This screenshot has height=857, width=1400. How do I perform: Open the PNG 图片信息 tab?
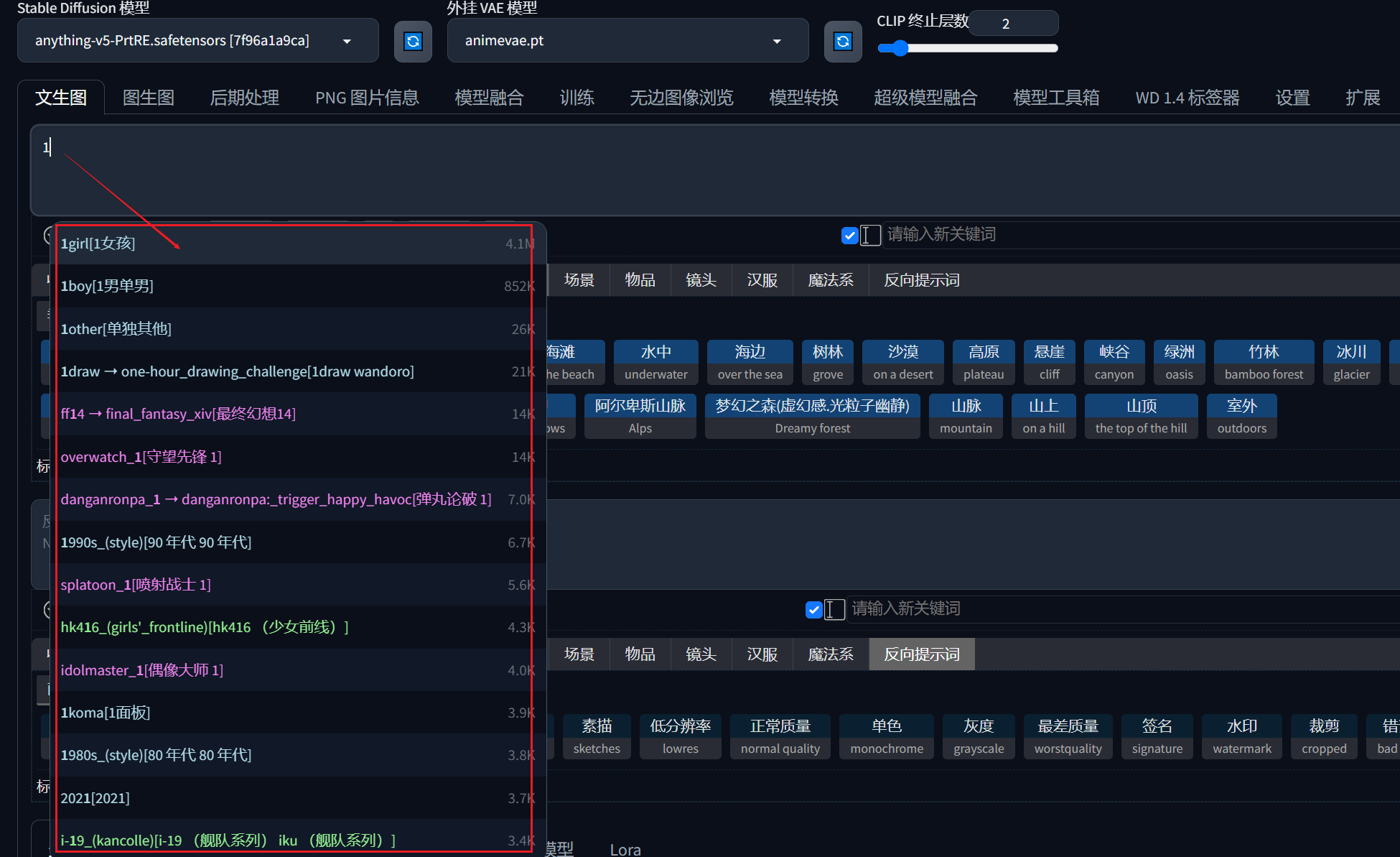click(367, 98)
